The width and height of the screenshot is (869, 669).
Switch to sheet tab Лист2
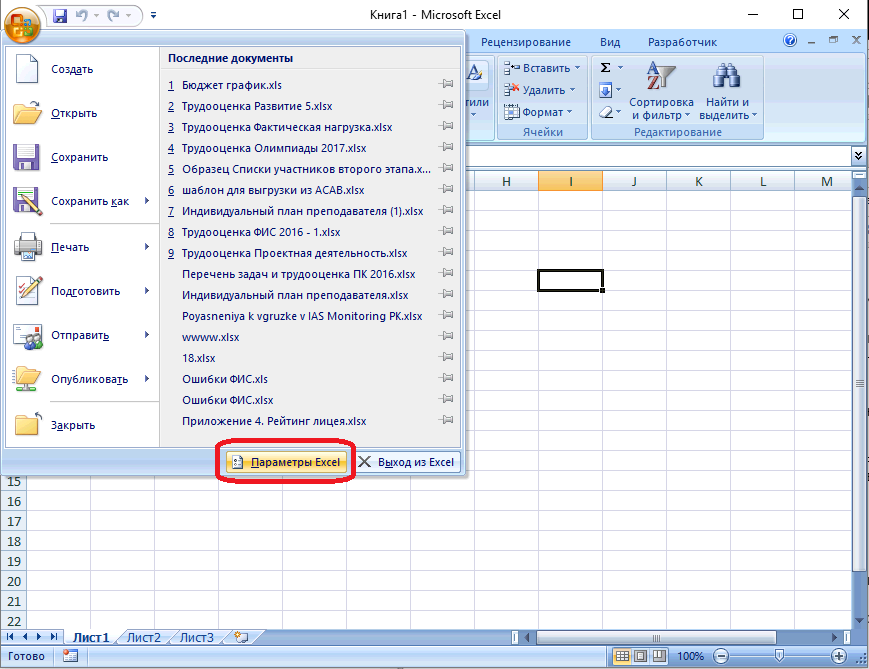pos(144,637)
